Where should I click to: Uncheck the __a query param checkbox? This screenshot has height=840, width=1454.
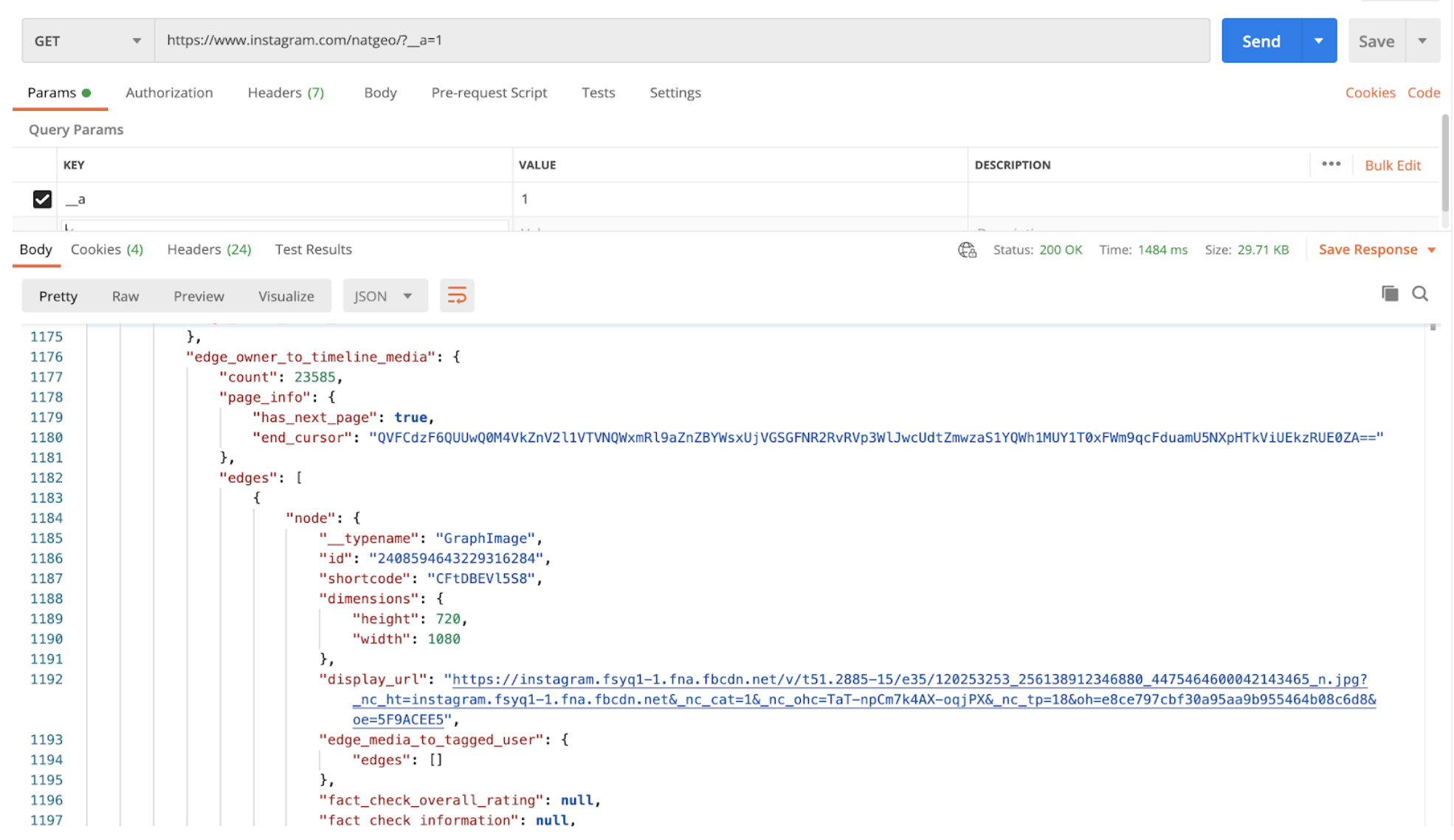[x=42, y=199]
